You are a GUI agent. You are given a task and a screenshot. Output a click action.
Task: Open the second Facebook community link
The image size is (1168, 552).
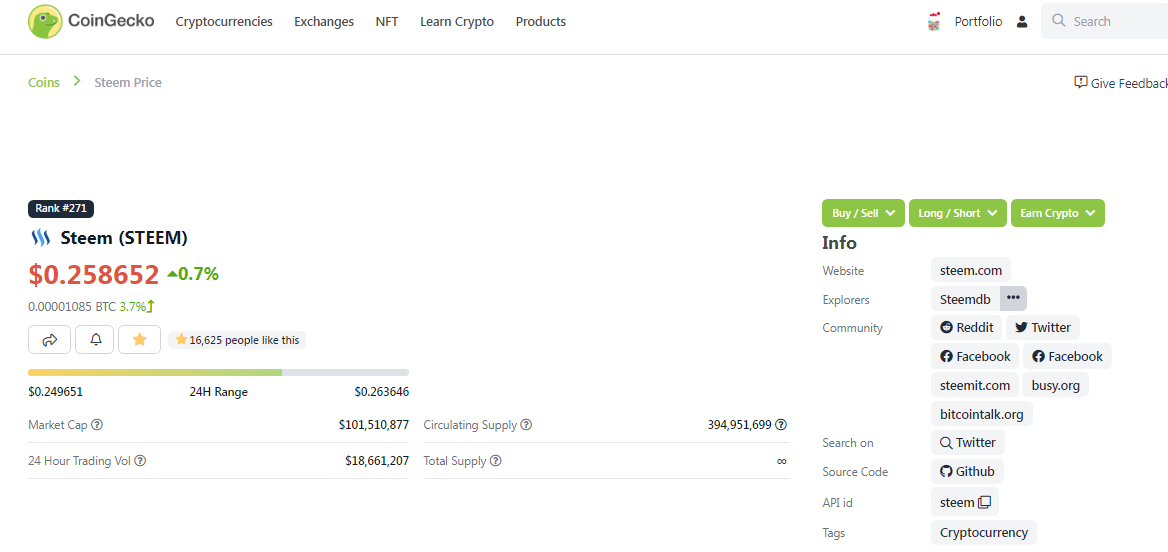[x=1067, y=356]
